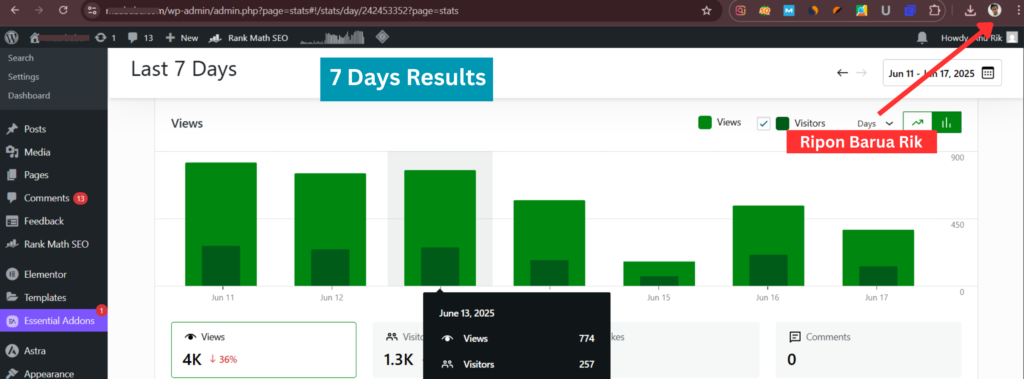Select the Comments stat card
Image resolution: width=1024 pixels, height=379 pixels.
(868, 350)
